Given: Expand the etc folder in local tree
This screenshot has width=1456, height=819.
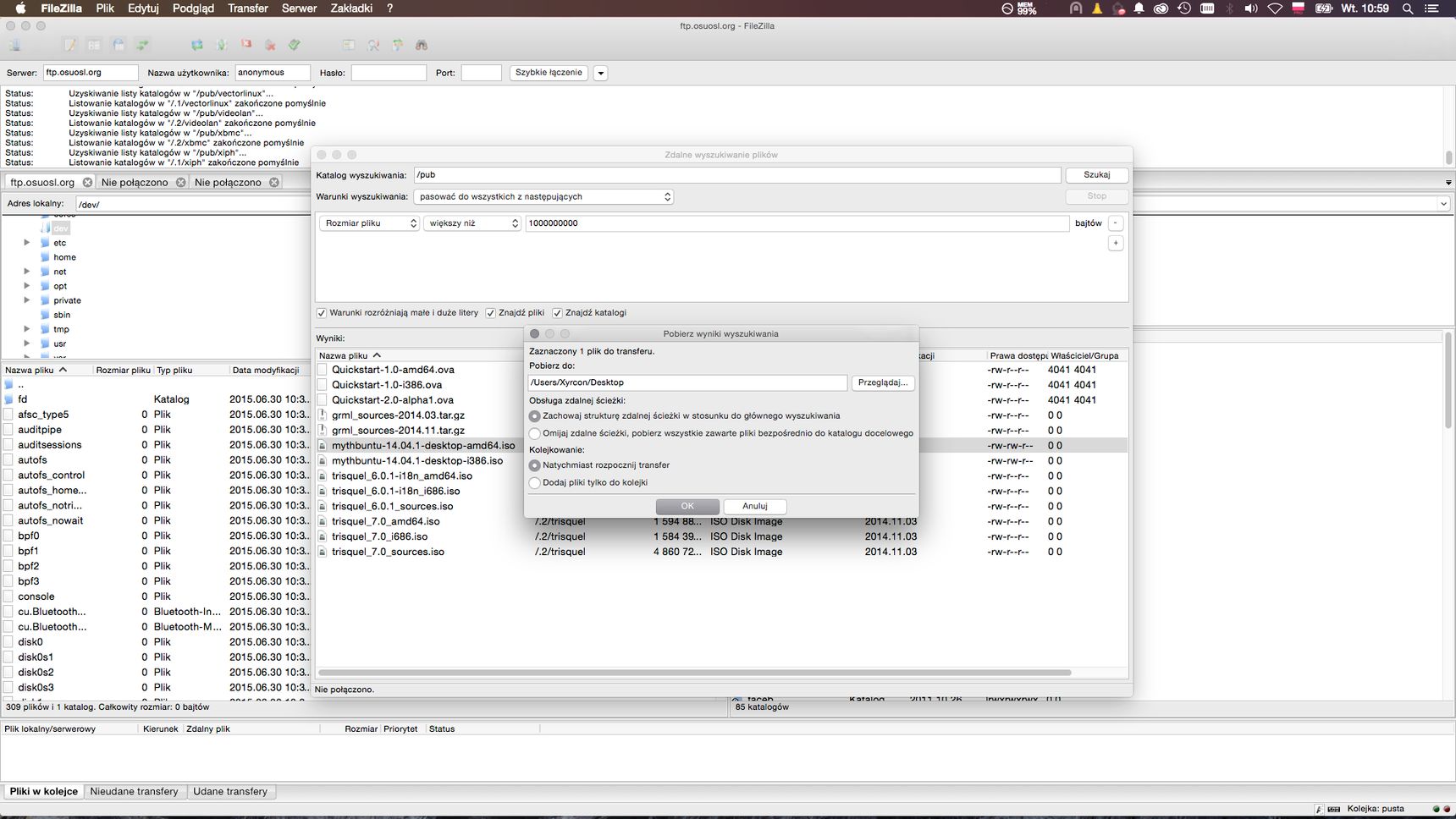Looking at the screenshot, I should [26, 243].
